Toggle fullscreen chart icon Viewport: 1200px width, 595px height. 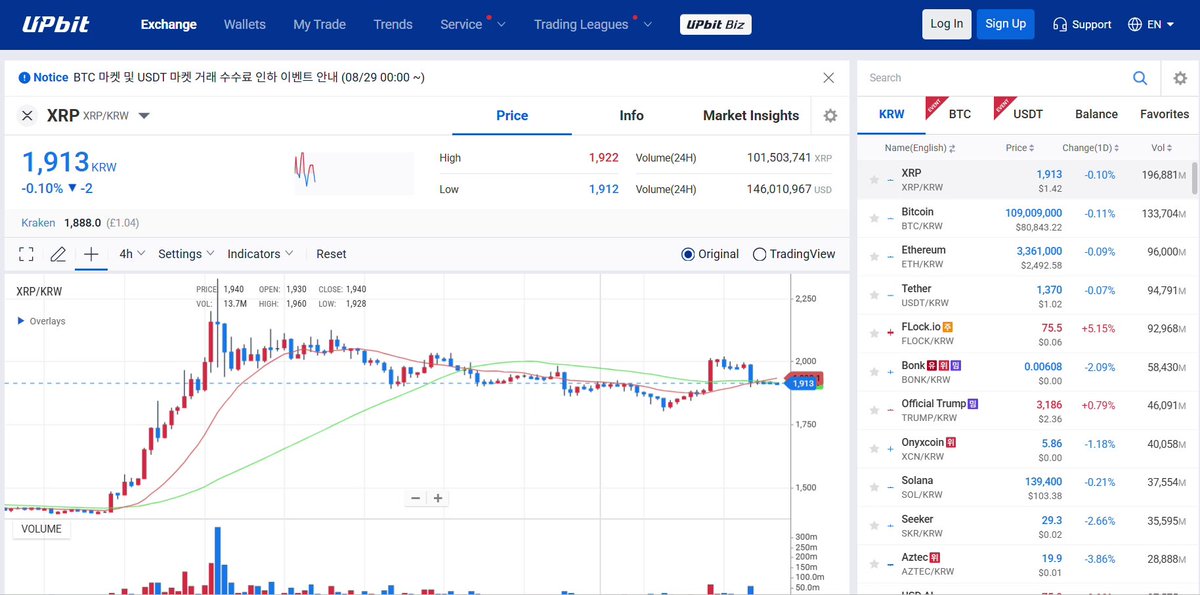pyautogui.click(x=27, y=254)
